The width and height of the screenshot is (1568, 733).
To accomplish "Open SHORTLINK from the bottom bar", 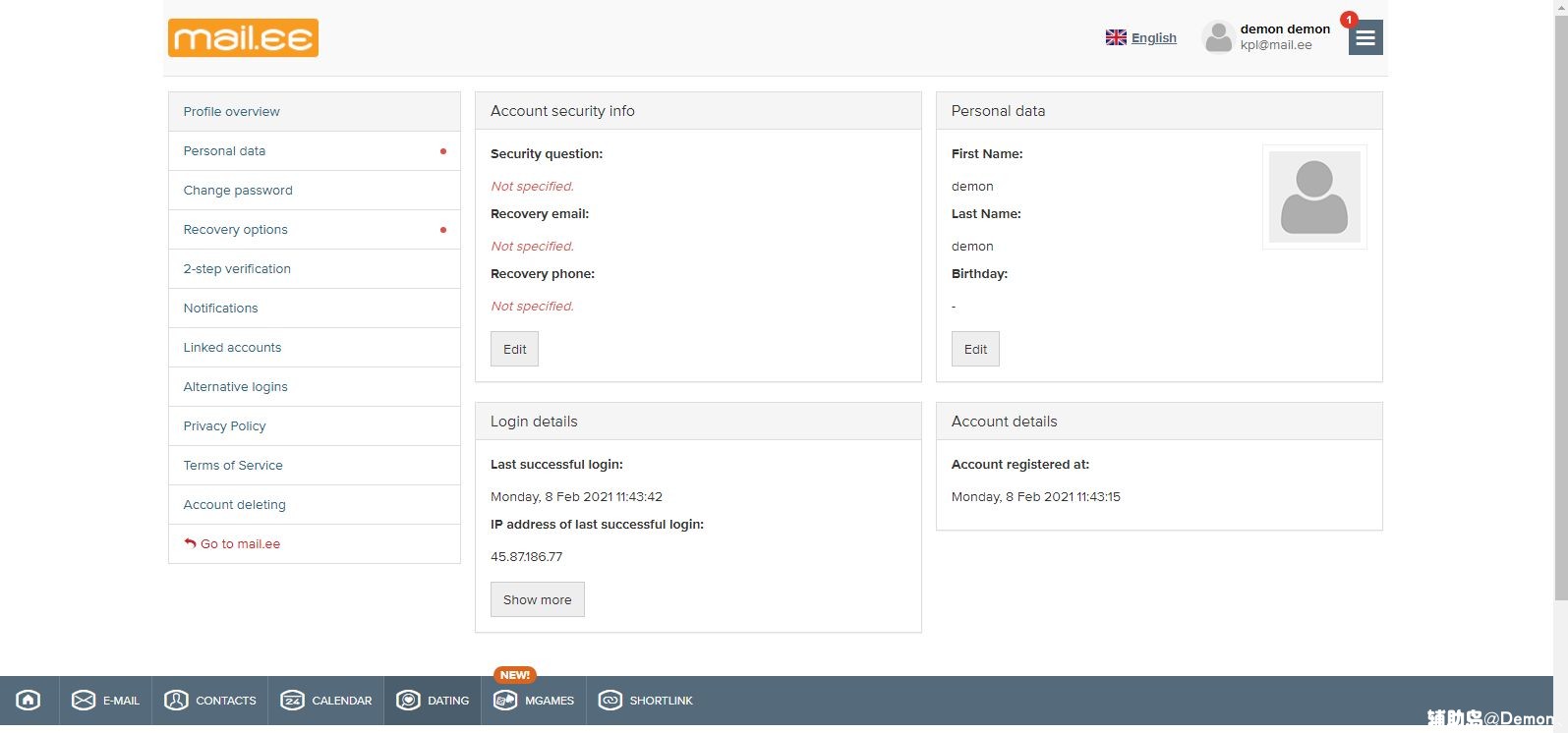I will (x=646, y=701).
